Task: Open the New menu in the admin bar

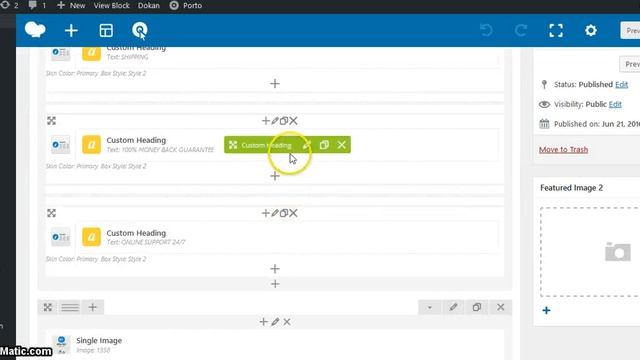Action: pyautogui.click(x=71, y=5)
